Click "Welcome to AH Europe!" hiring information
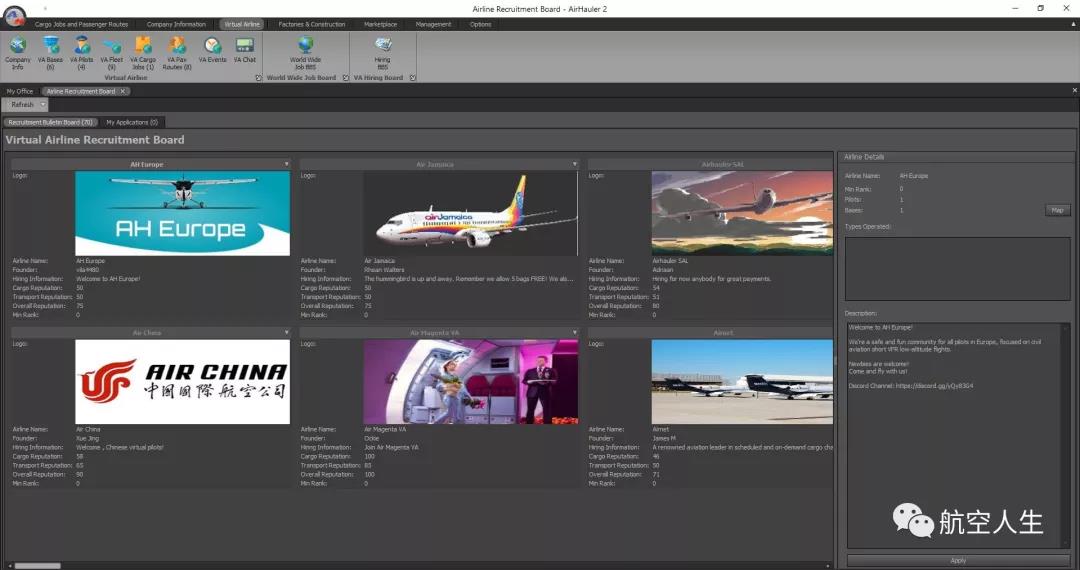 coord(108,279)
